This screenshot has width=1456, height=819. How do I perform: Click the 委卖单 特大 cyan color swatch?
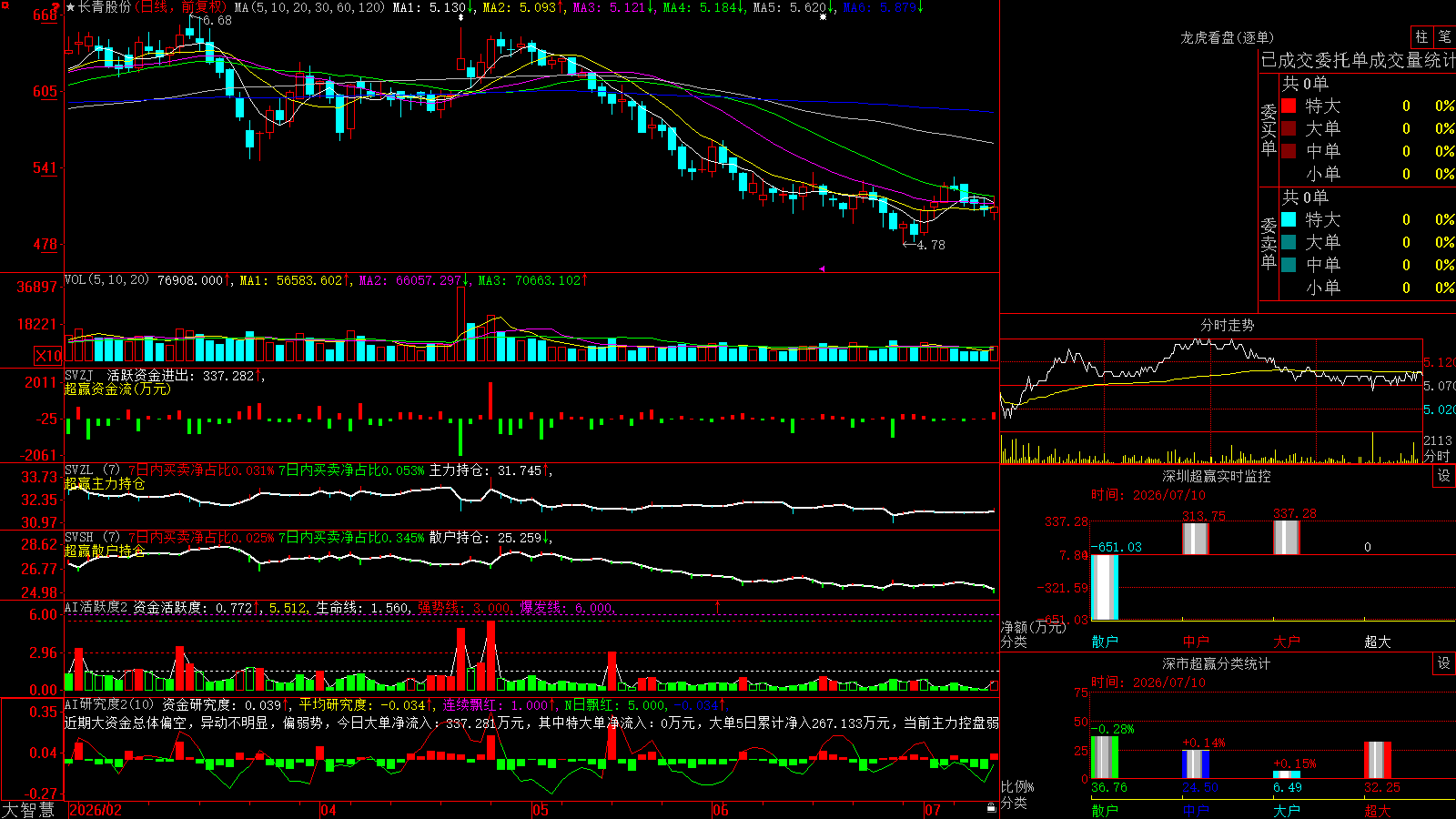(1289, 219)
